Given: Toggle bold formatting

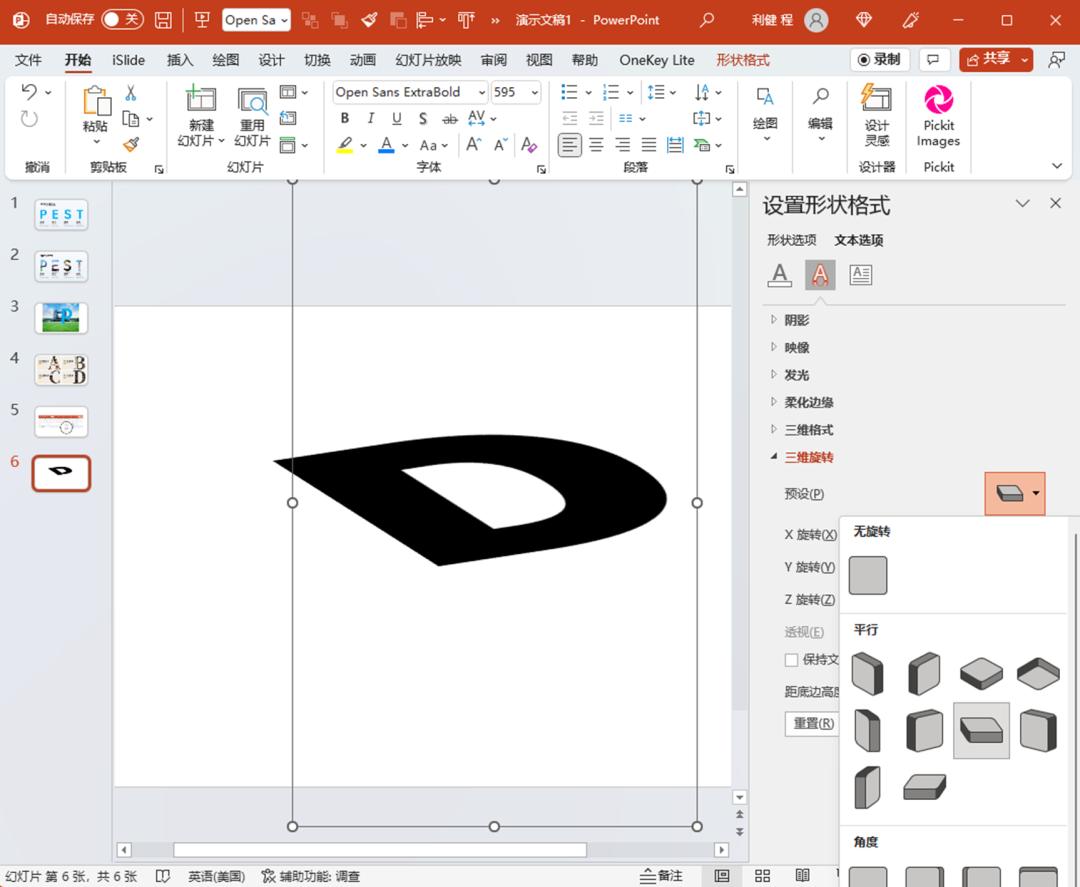Looking at the screenshot, I should [x=344, y=118].
